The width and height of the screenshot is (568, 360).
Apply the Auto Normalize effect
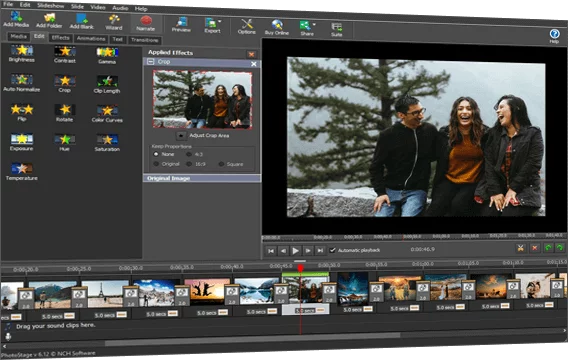point(22,83)
